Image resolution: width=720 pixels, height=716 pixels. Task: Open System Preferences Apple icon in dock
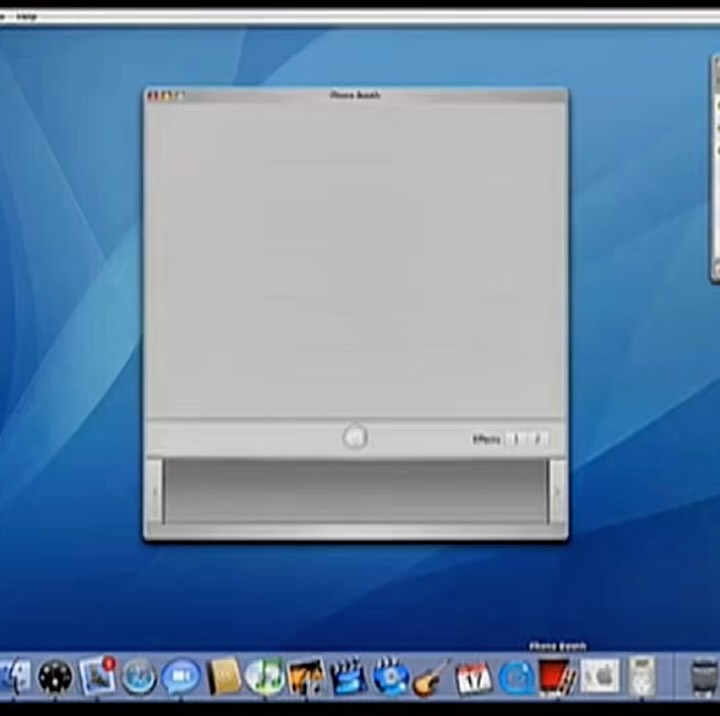click(x=600, y=678)
